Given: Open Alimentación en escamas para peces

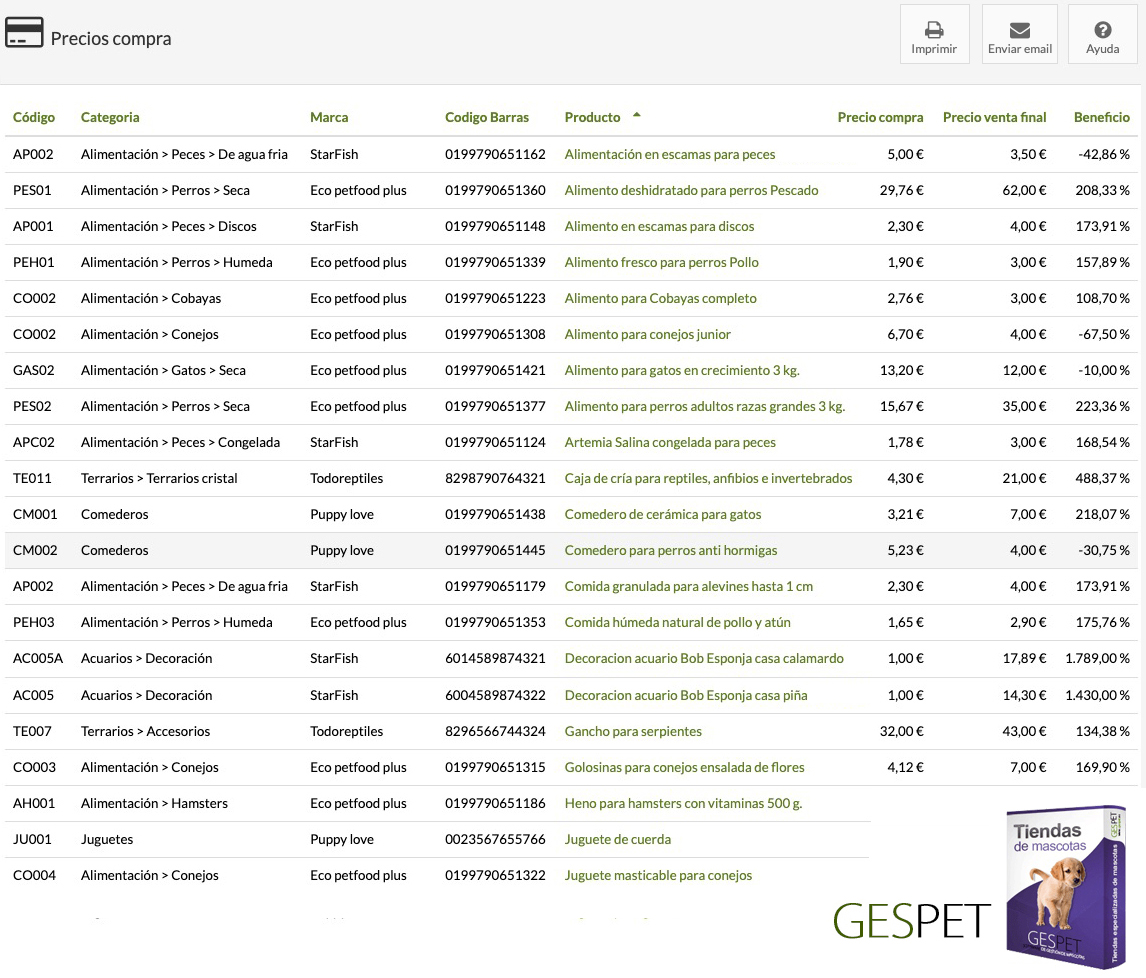Looking at the screenshot, I should coord(670,154).
